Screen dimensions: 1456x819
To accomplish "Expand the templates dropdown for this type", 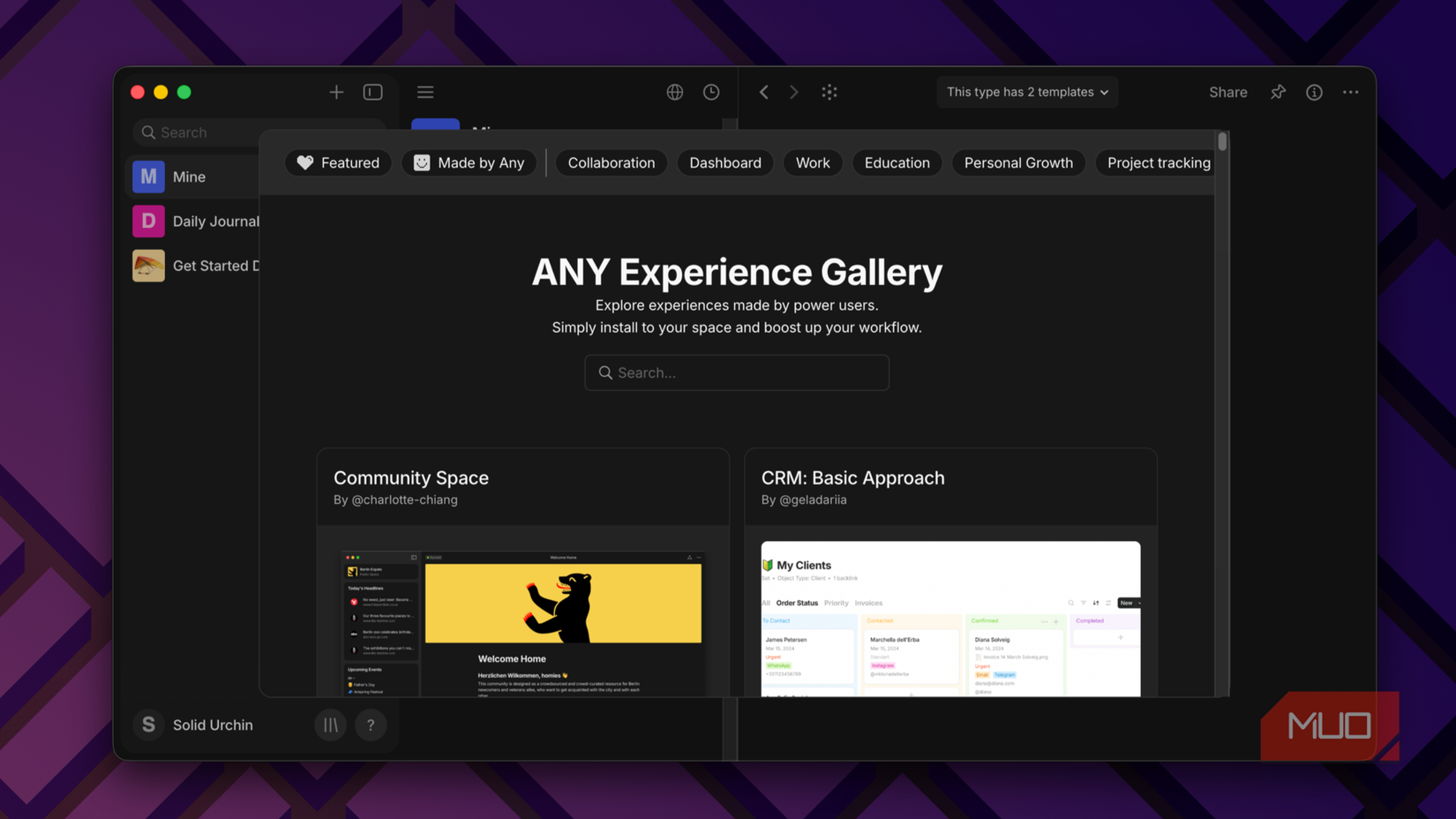I will point(1026,92).
